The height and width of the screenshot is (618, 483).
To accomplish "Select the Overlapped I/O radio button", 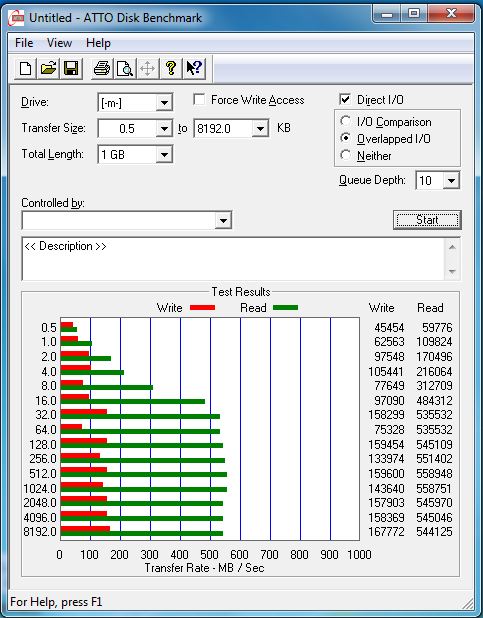I will tap(345, 138).
